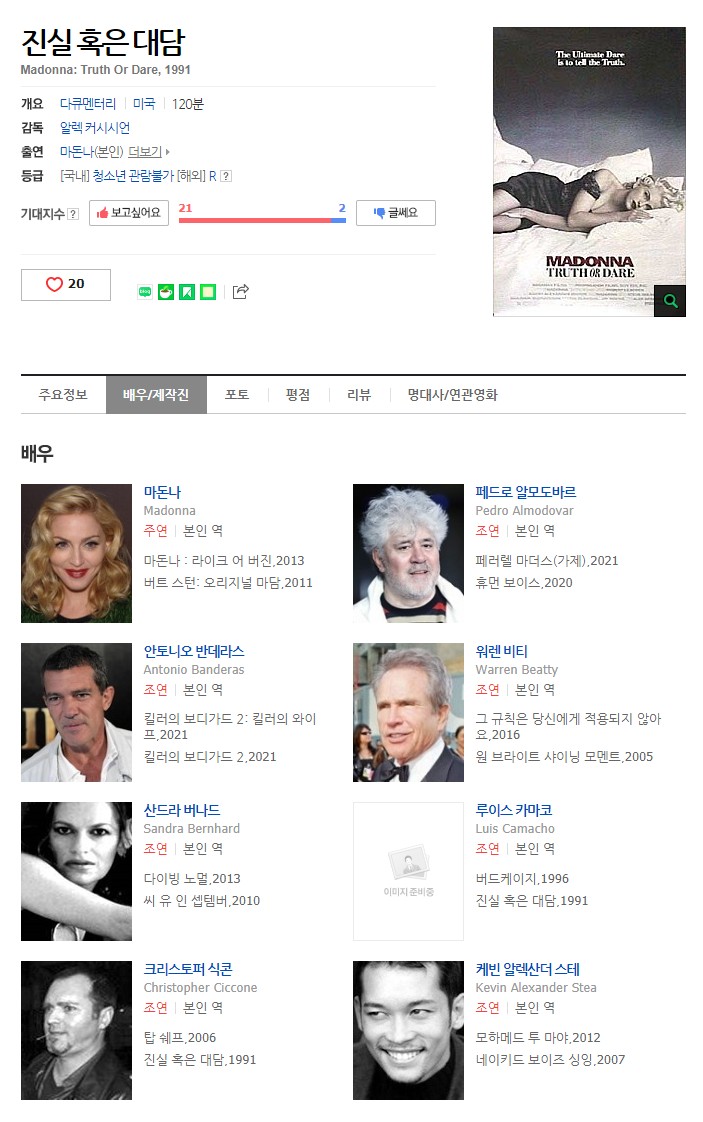Open the 주요정보 tab
This screenshot has width=703, height=1122.
pos(63,394)
